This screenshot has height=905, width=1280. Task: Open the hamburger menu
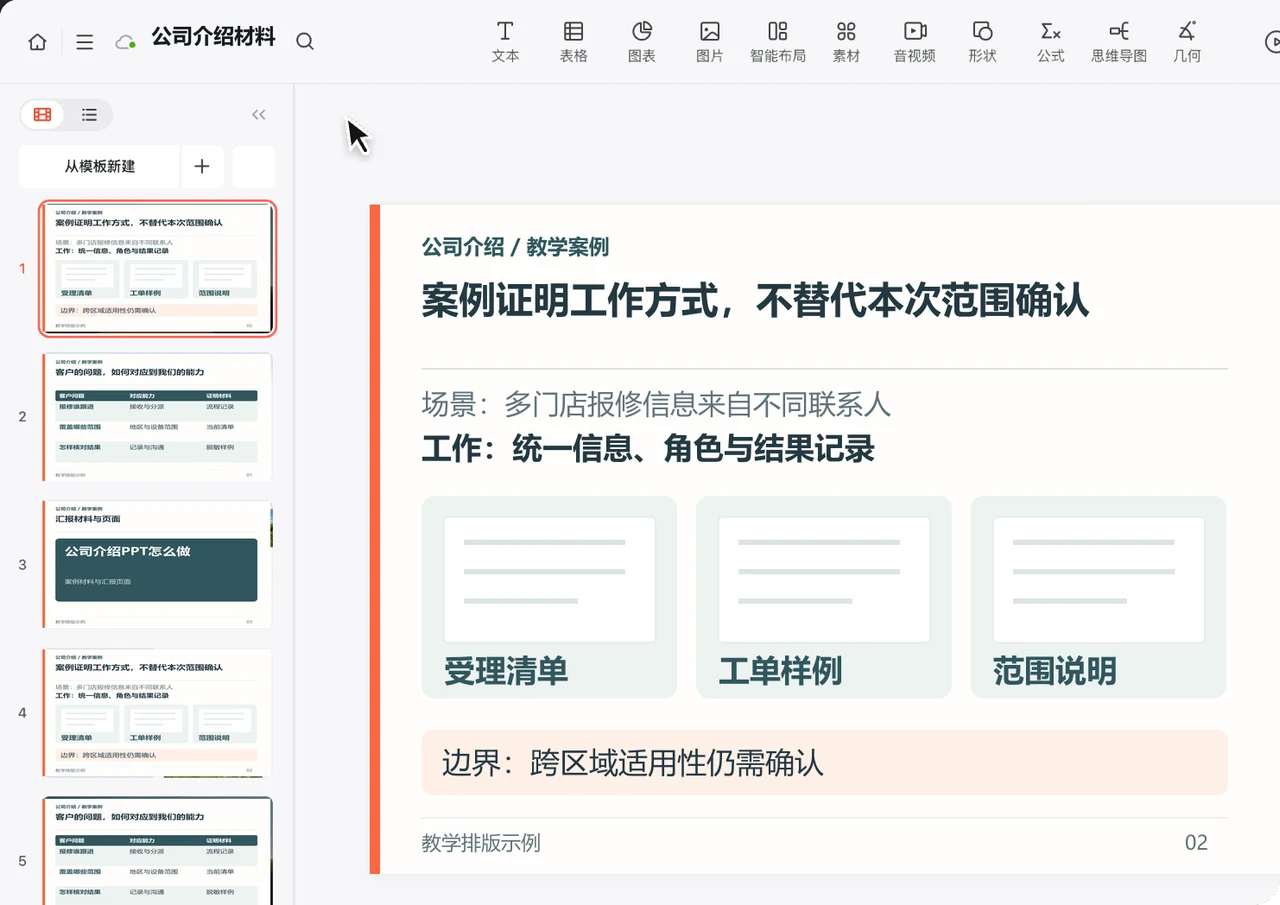[85, 42]
